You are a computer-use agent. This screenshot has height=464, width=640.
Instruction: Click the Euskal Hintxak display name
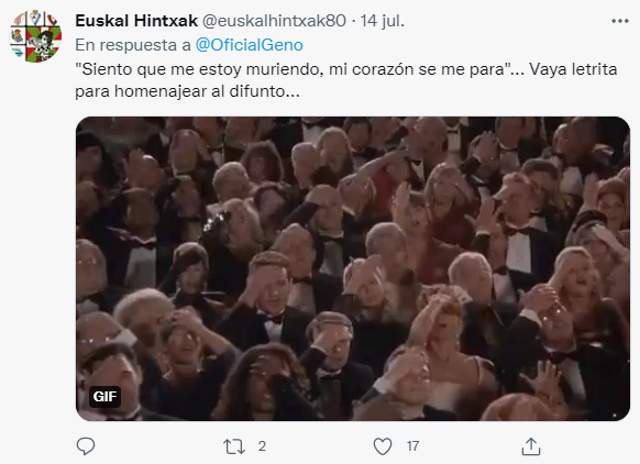[x=136, y=21]
